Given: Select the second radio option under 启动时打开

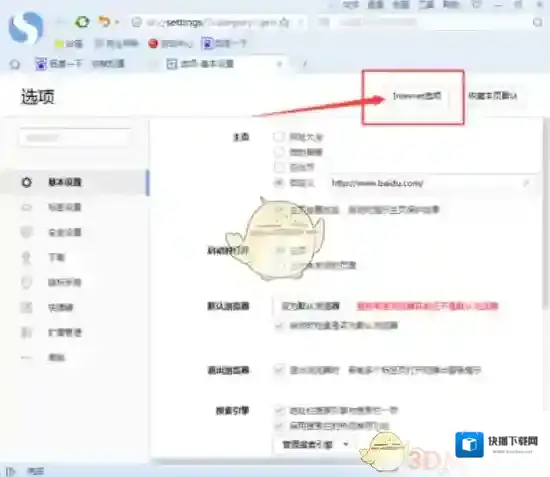Looking at the screenshot, I should tap(283, 265).
